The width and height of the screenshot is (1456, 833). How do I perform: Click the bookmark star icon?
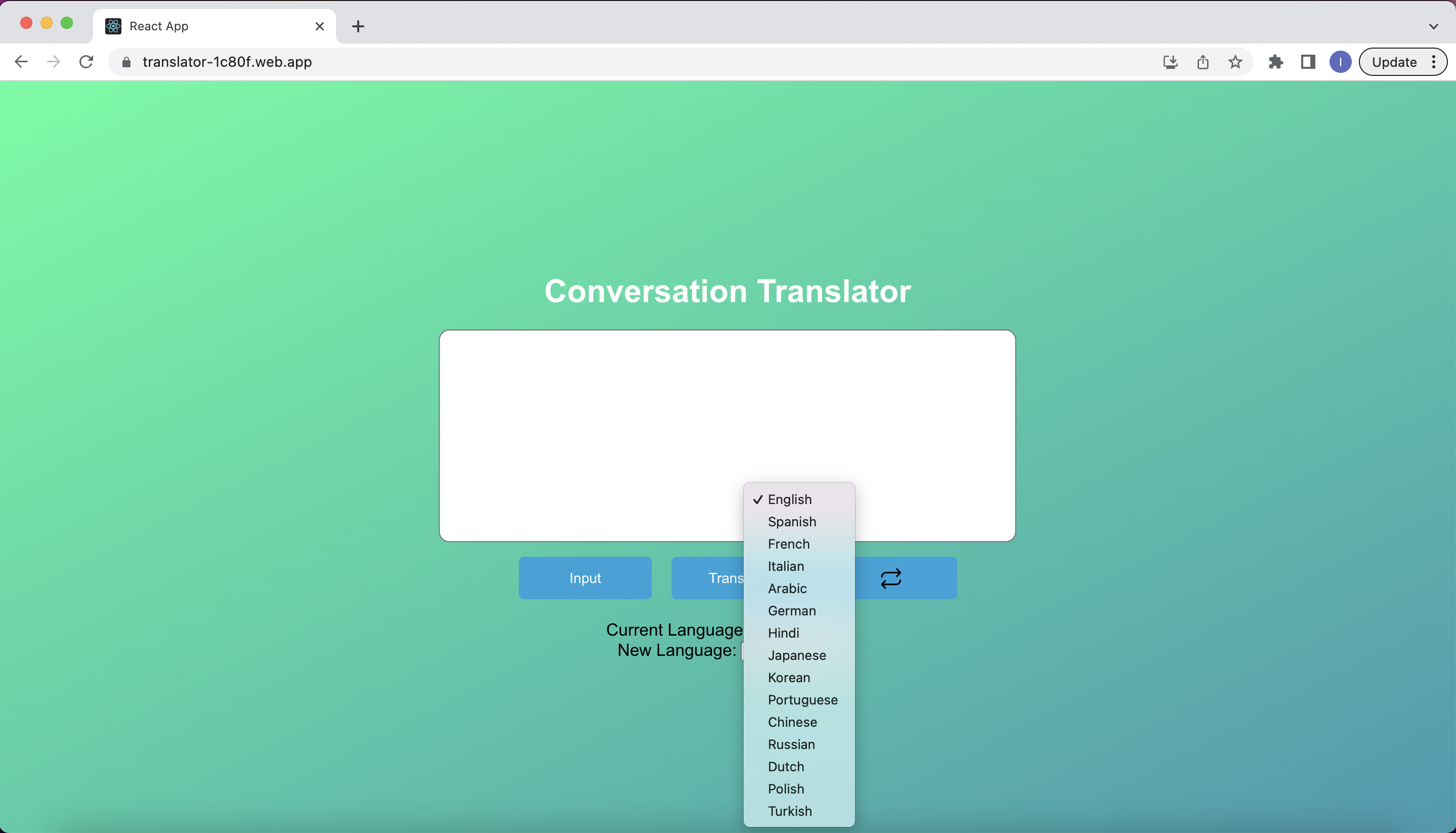[x=1235, y=62]
